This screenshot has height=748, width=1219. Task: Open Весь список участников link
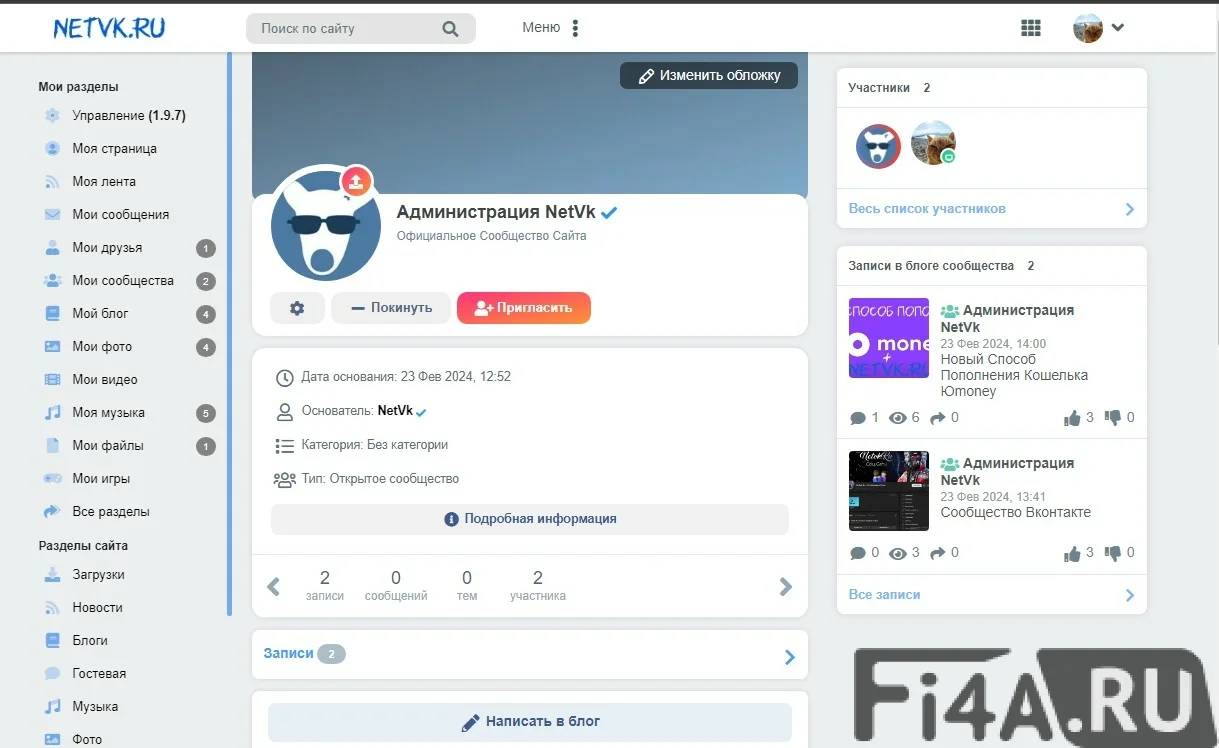pyautogui.click(x=927, y=209)
